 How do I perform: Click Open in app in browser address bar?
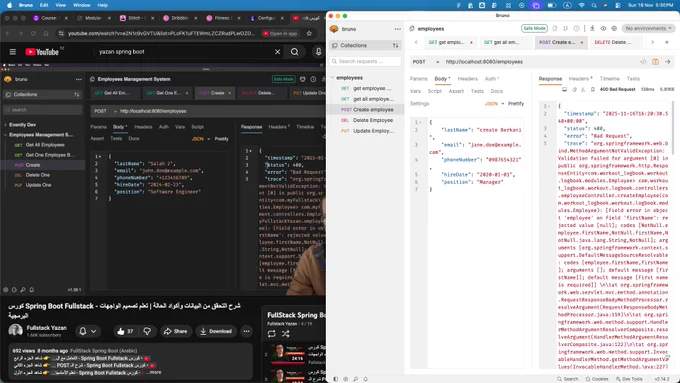(x=280, y=33)
